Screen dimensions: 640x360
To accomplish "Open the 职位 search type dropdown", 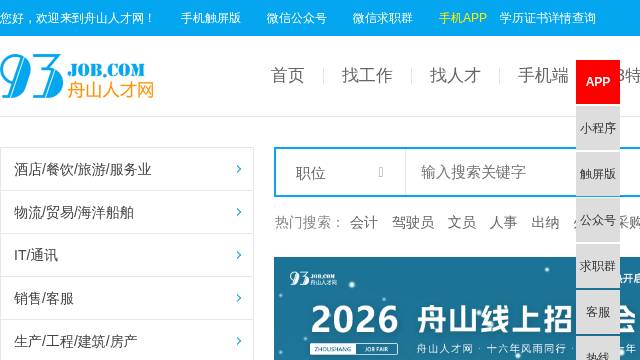I will pyautogui.click(x=340, y=172).
